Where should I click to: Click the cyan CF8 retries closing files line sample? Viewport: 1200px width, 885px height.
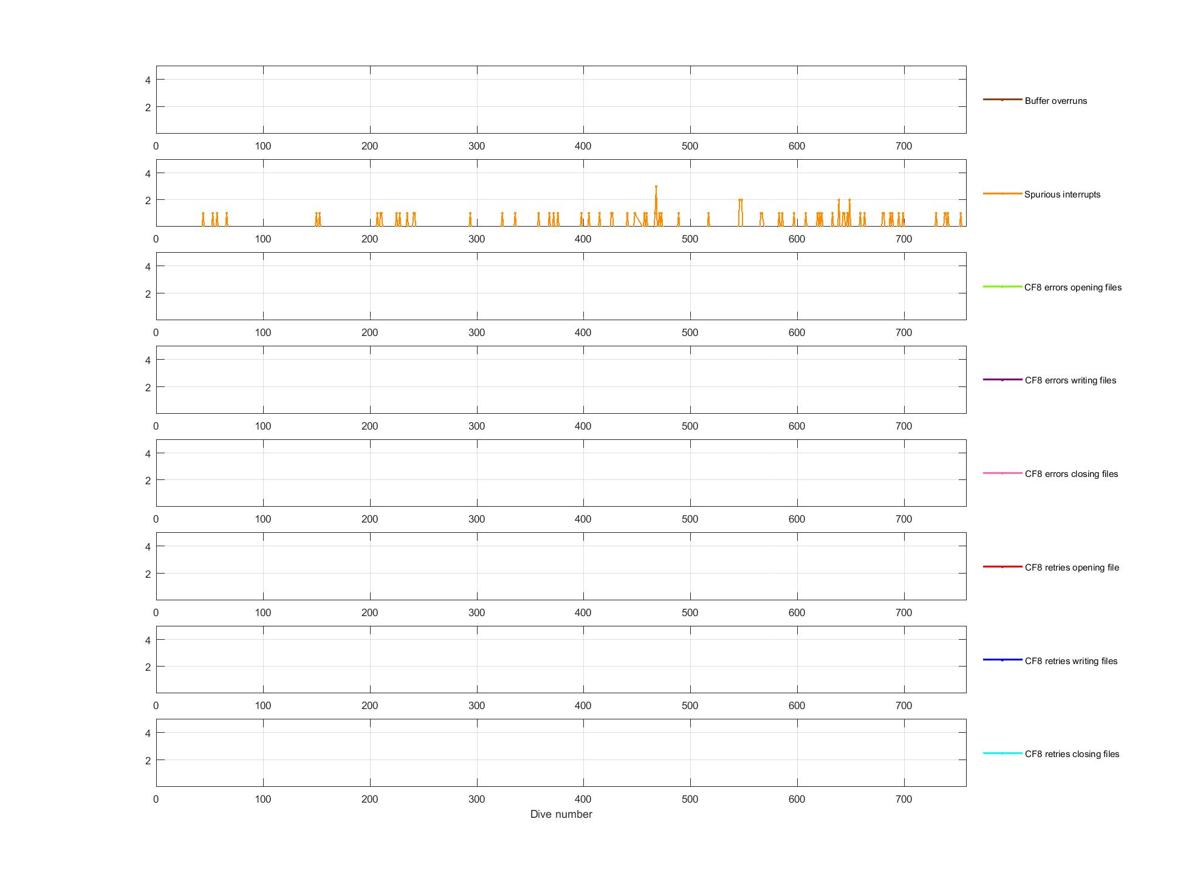point(1002,753)
